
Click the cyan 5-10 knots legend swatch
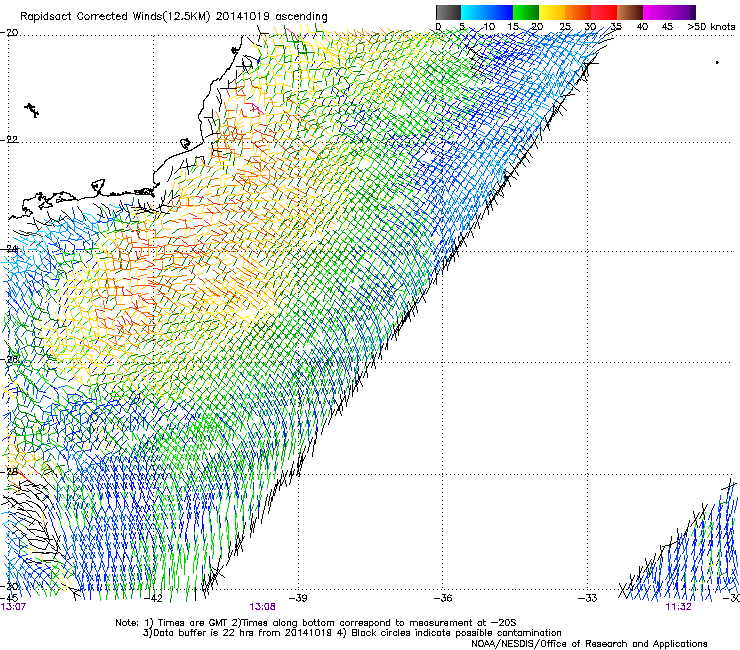tap(474, 12)
